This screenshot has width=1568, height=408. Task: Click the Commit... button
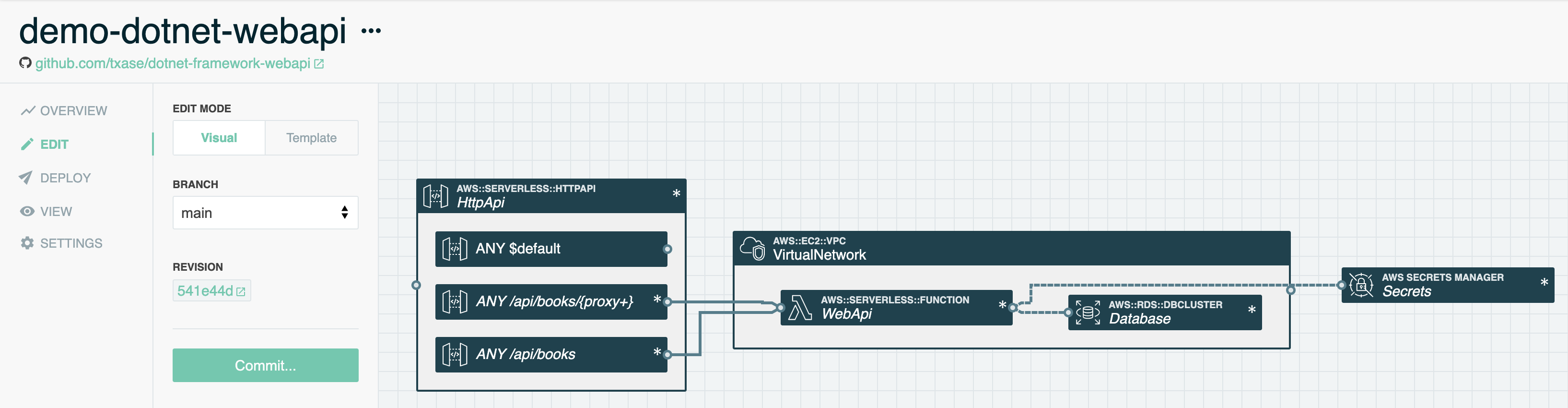coord(265,365)
